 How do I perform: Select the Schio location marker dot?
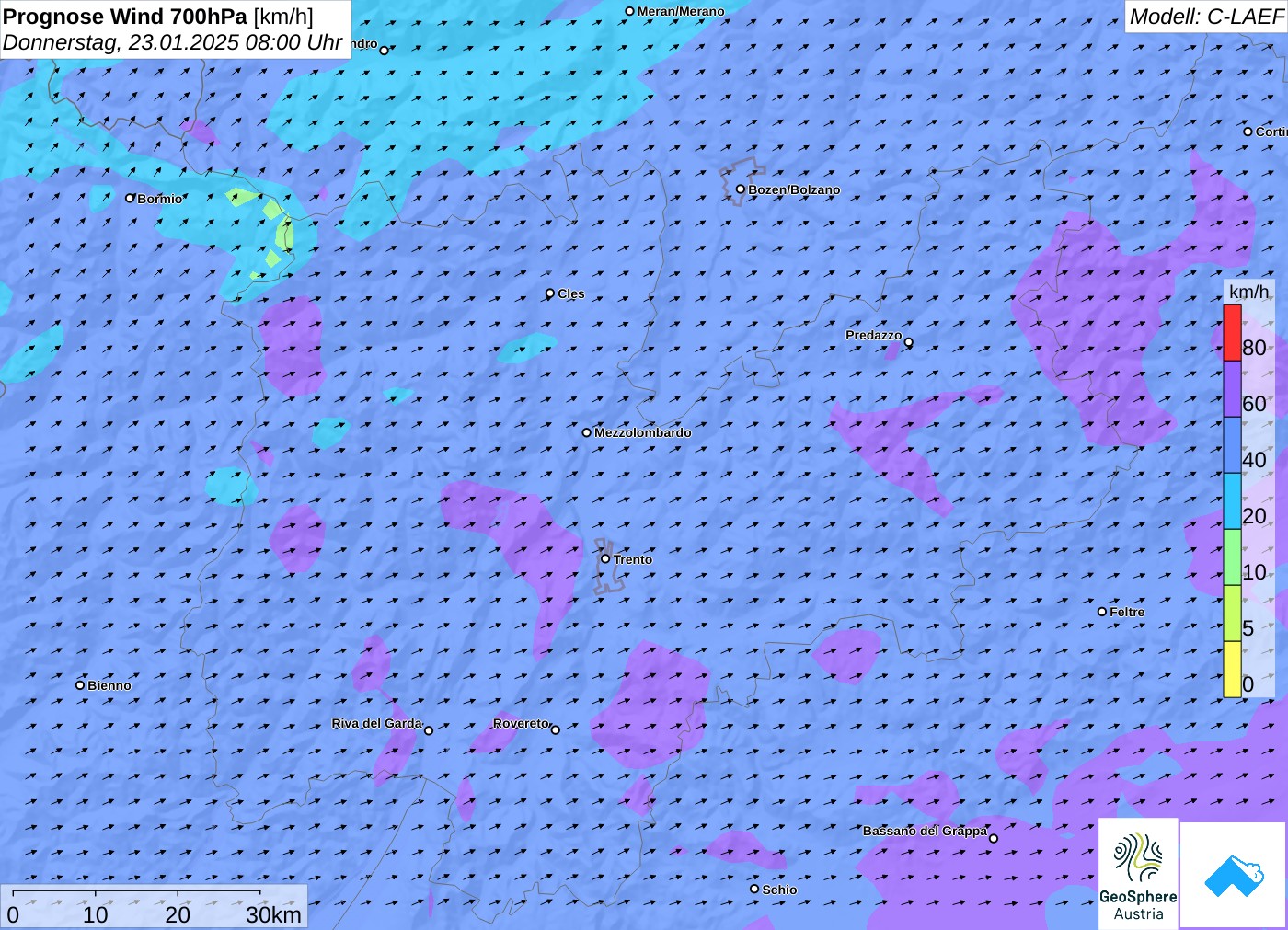tap(754, 889)
